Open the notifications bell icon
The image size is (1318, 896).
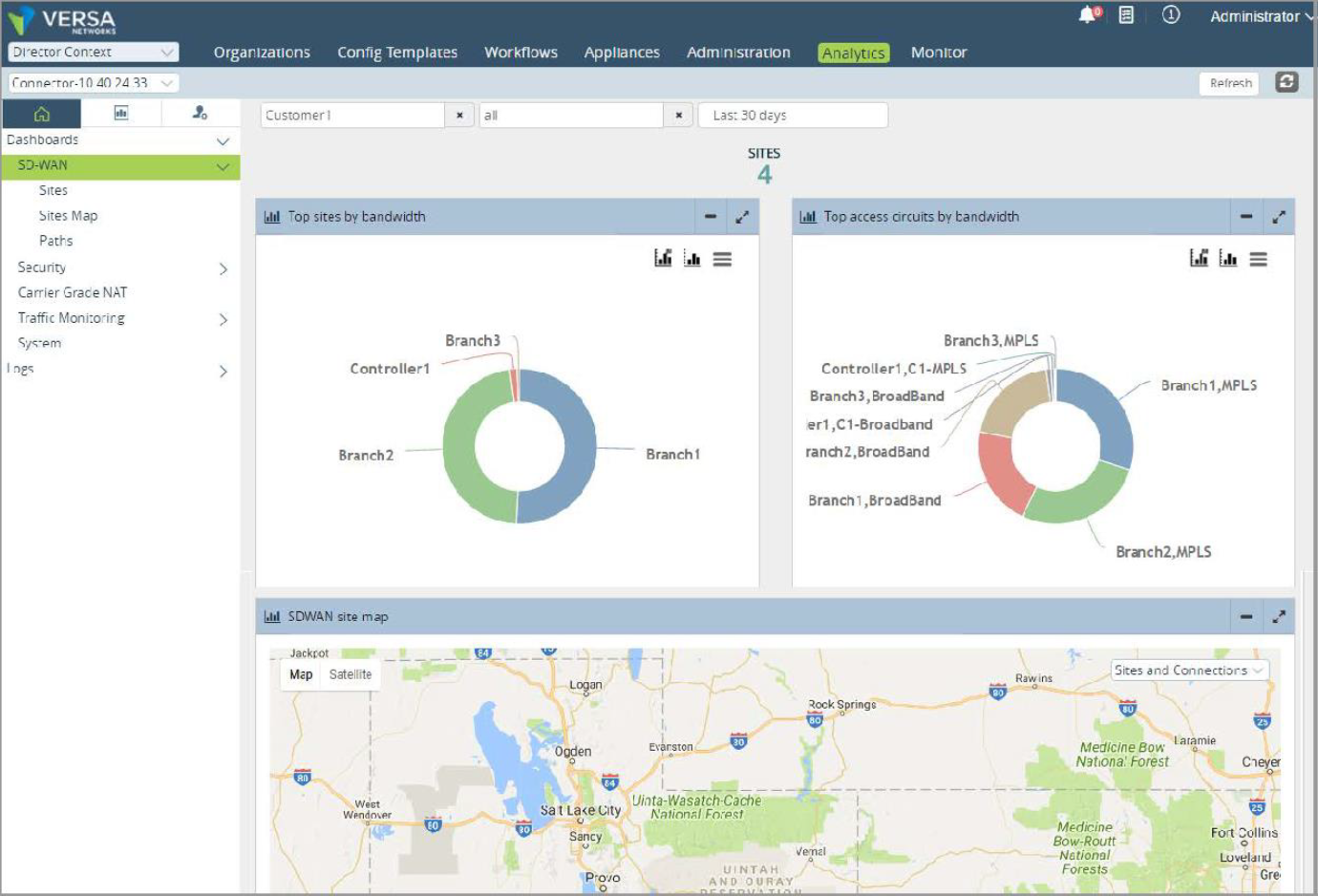1088,14
